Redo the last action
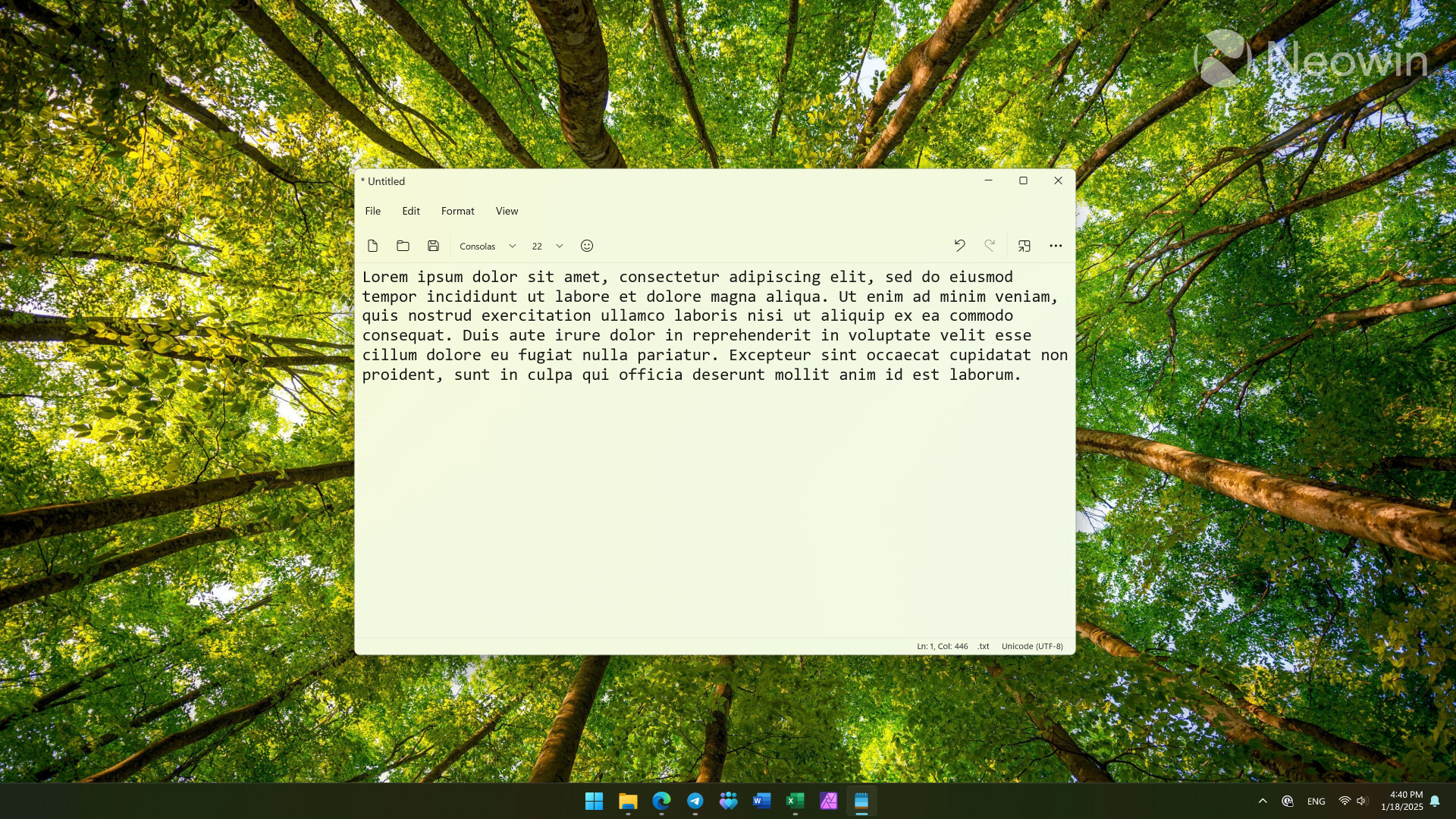Viewport: 1456px width, 819px height. coord(990,246)
